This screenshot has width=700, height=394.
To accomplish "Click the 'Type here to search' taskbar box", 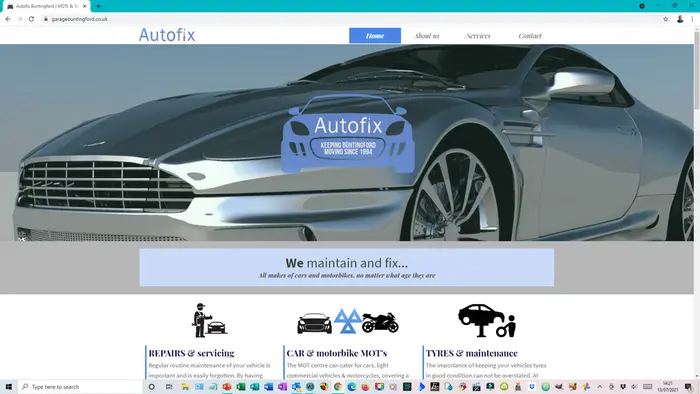I will coord(80,387).
